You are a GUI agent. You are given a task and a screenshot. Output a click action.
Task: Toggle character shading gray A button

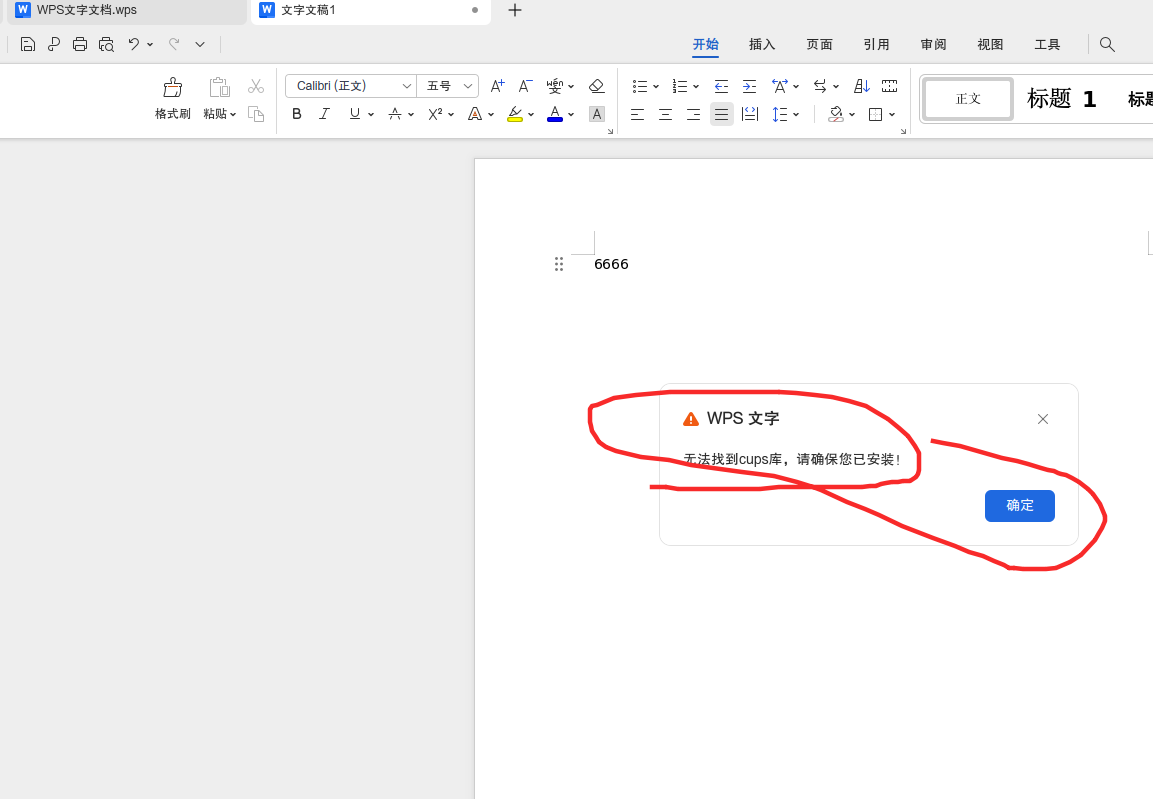(x=597, y=114)
